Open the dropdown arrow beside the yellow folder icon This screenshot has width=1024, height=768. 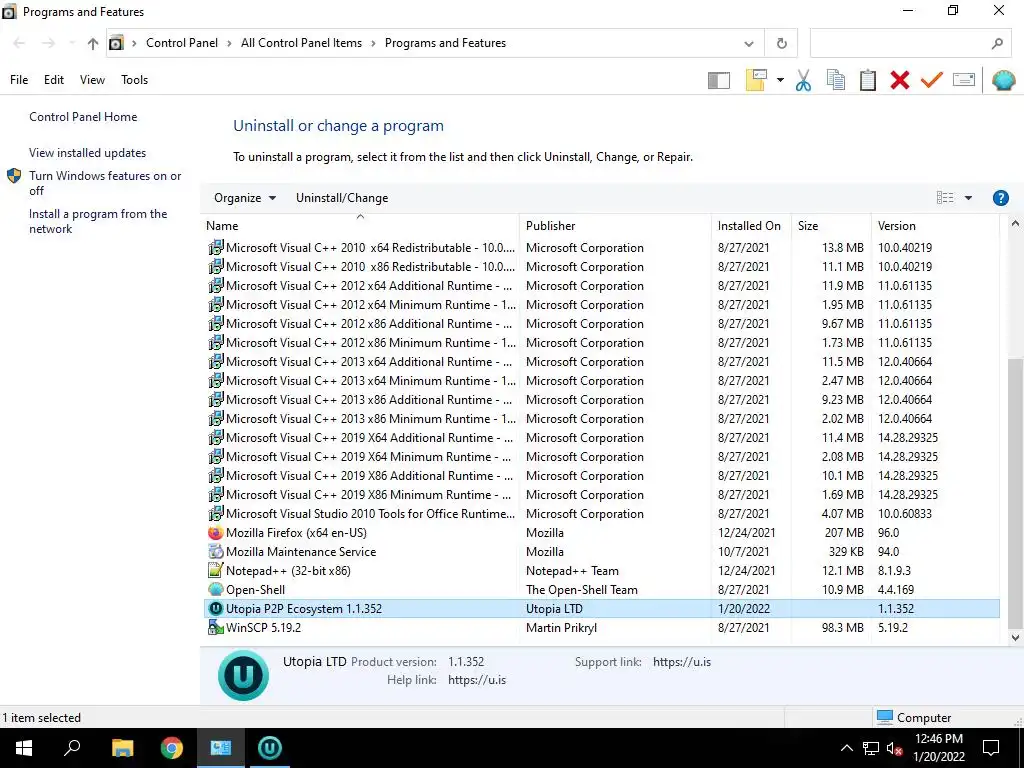tap(780, 80)
